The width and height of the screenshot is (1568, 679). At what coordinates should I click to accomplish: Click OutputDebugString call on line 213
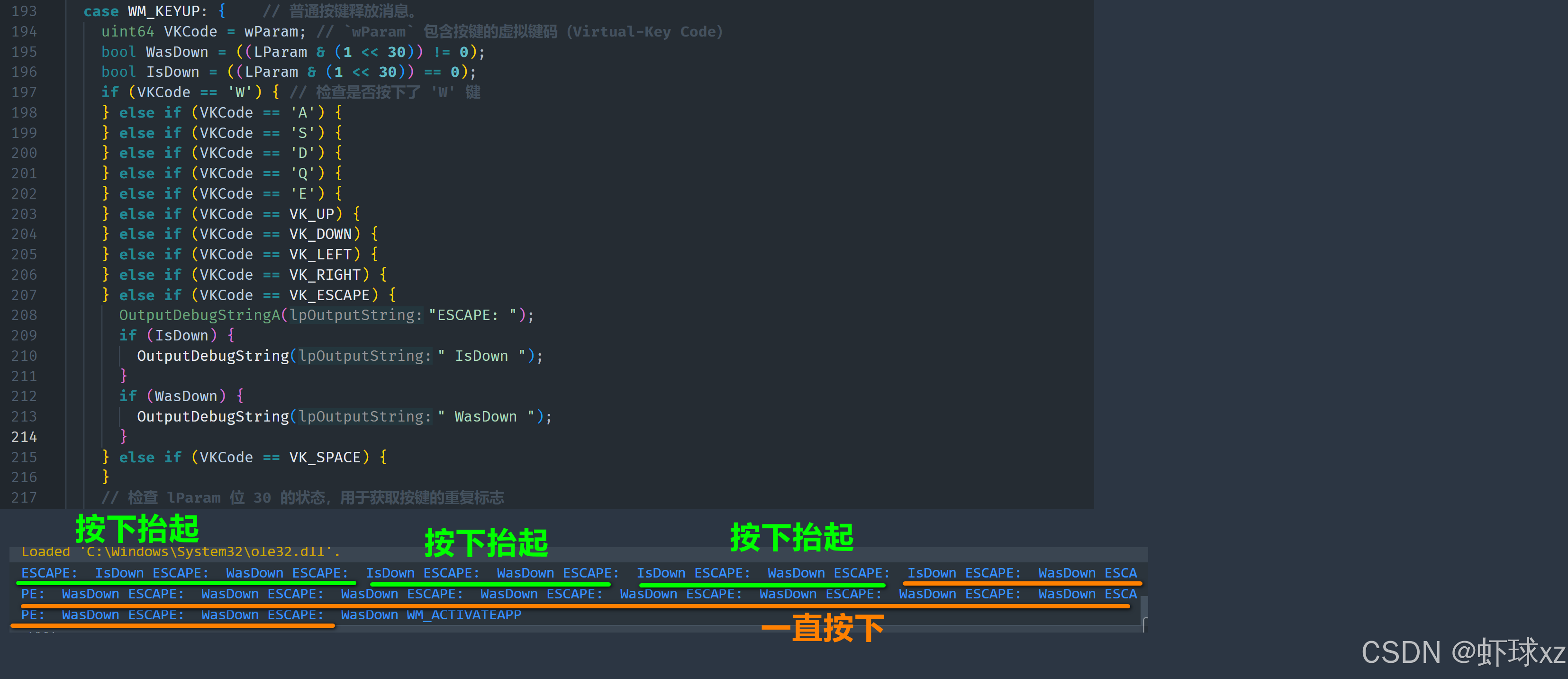click(x=213, y=416)
